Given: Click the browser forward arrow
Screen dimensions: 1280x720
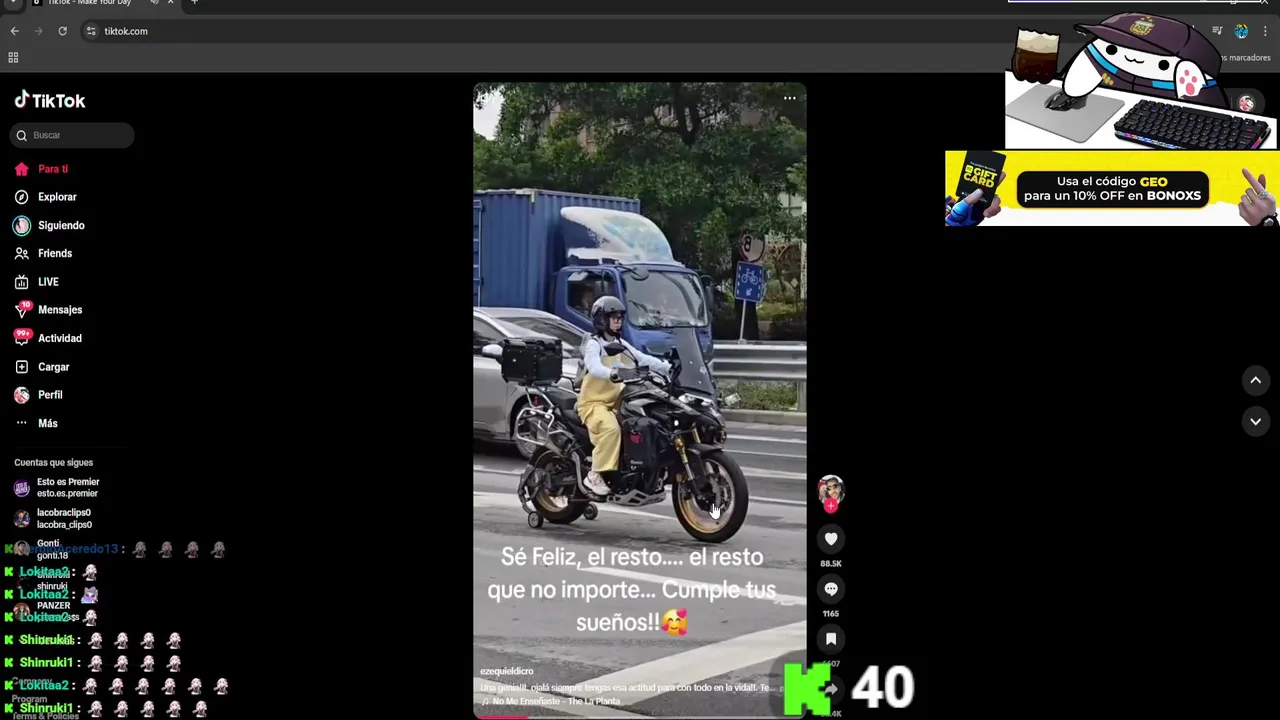Looking at the screenshot, I should (x=38, y=31).
